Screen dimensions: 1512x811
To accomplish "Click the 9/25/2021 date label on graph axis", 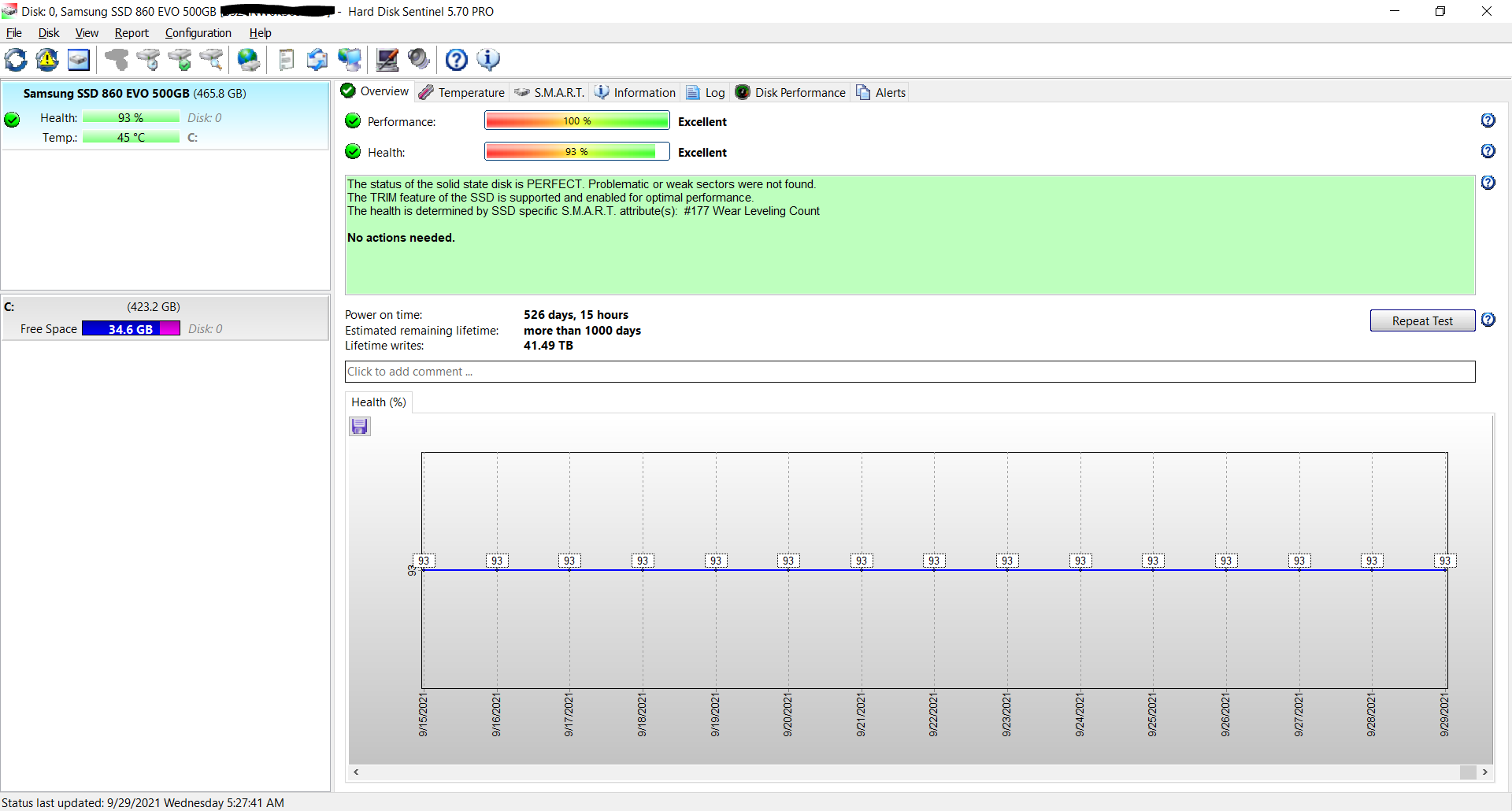I will click(x=1152, y=715).
